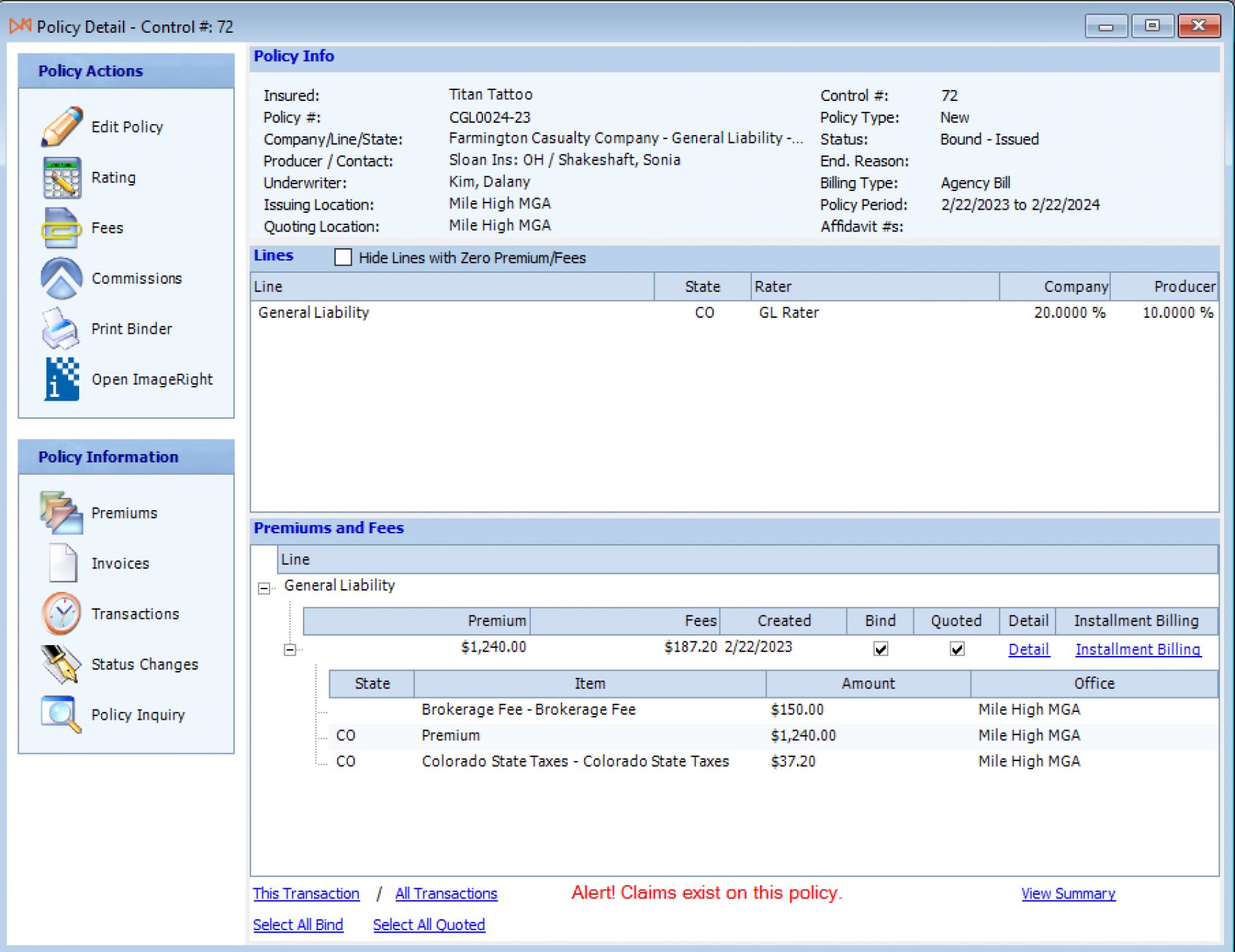Screen dimensions: 1235x952
Task: Select the Policy Inquiry label
Action: coord(138,715)
